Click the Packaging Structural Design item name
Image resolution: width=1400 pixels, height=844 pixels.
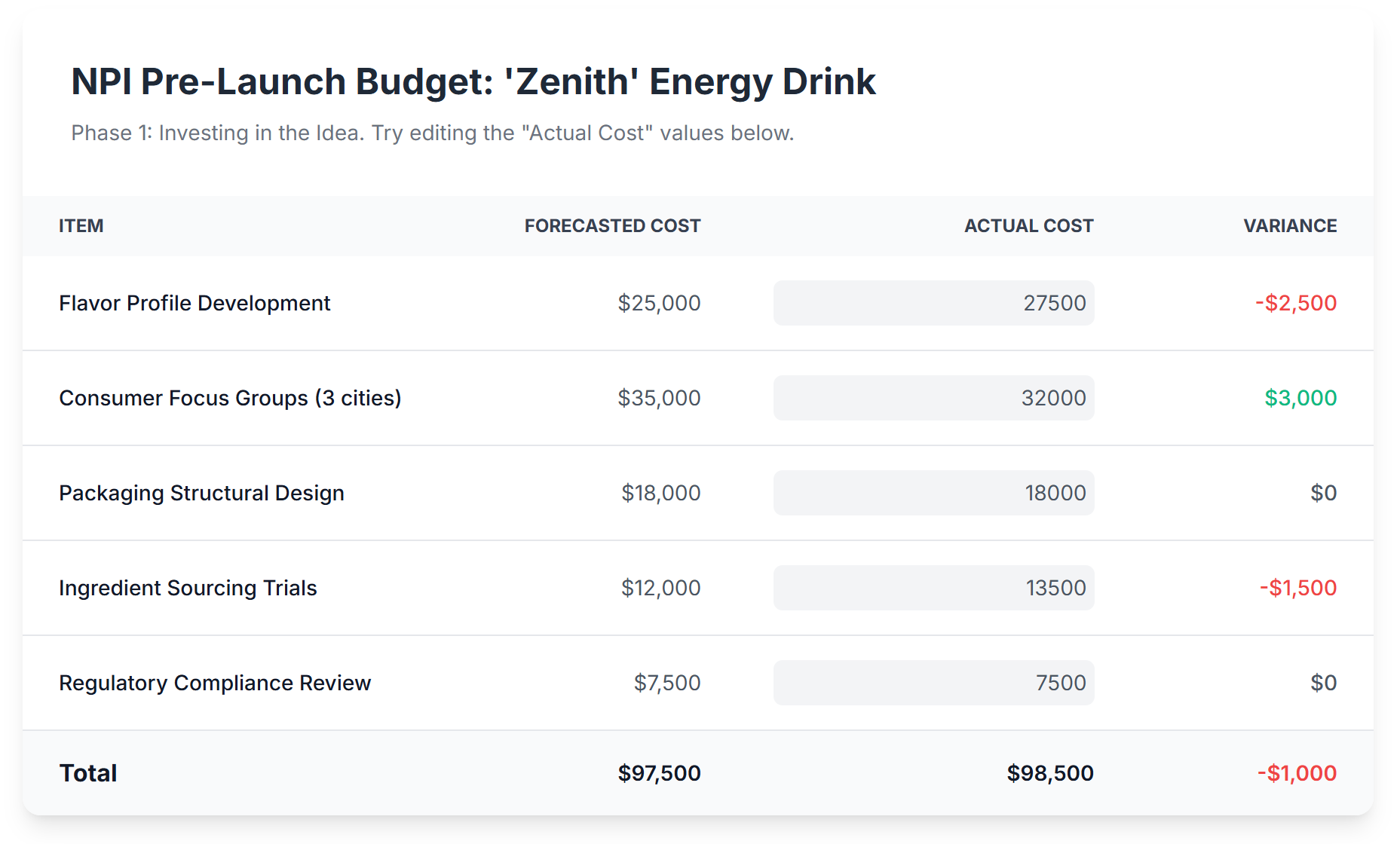pos(201,493)
